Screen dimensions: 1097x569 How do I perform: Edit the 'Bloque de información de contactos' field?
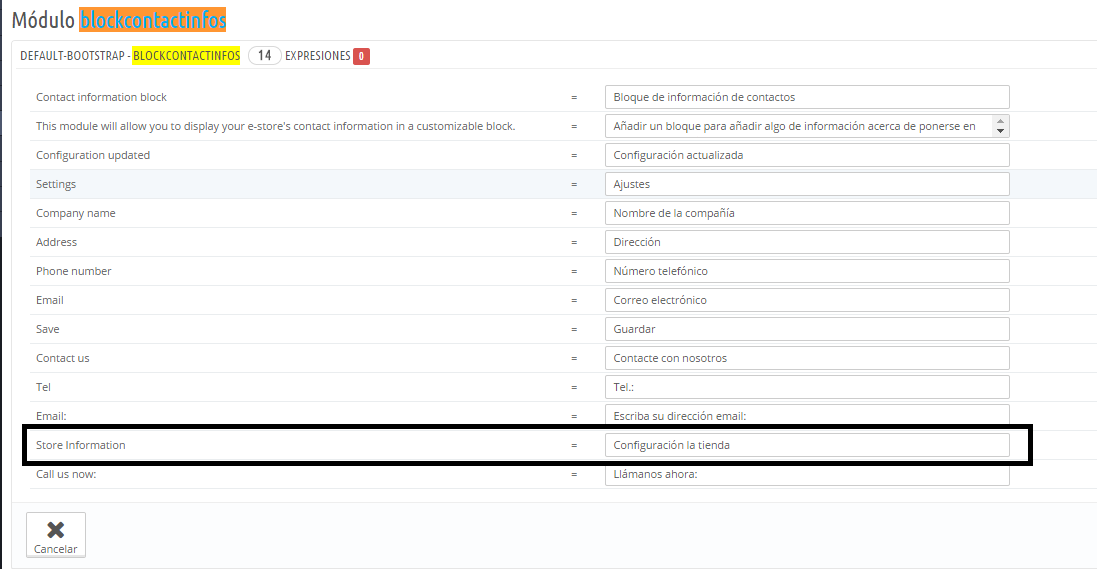[806, 97]
